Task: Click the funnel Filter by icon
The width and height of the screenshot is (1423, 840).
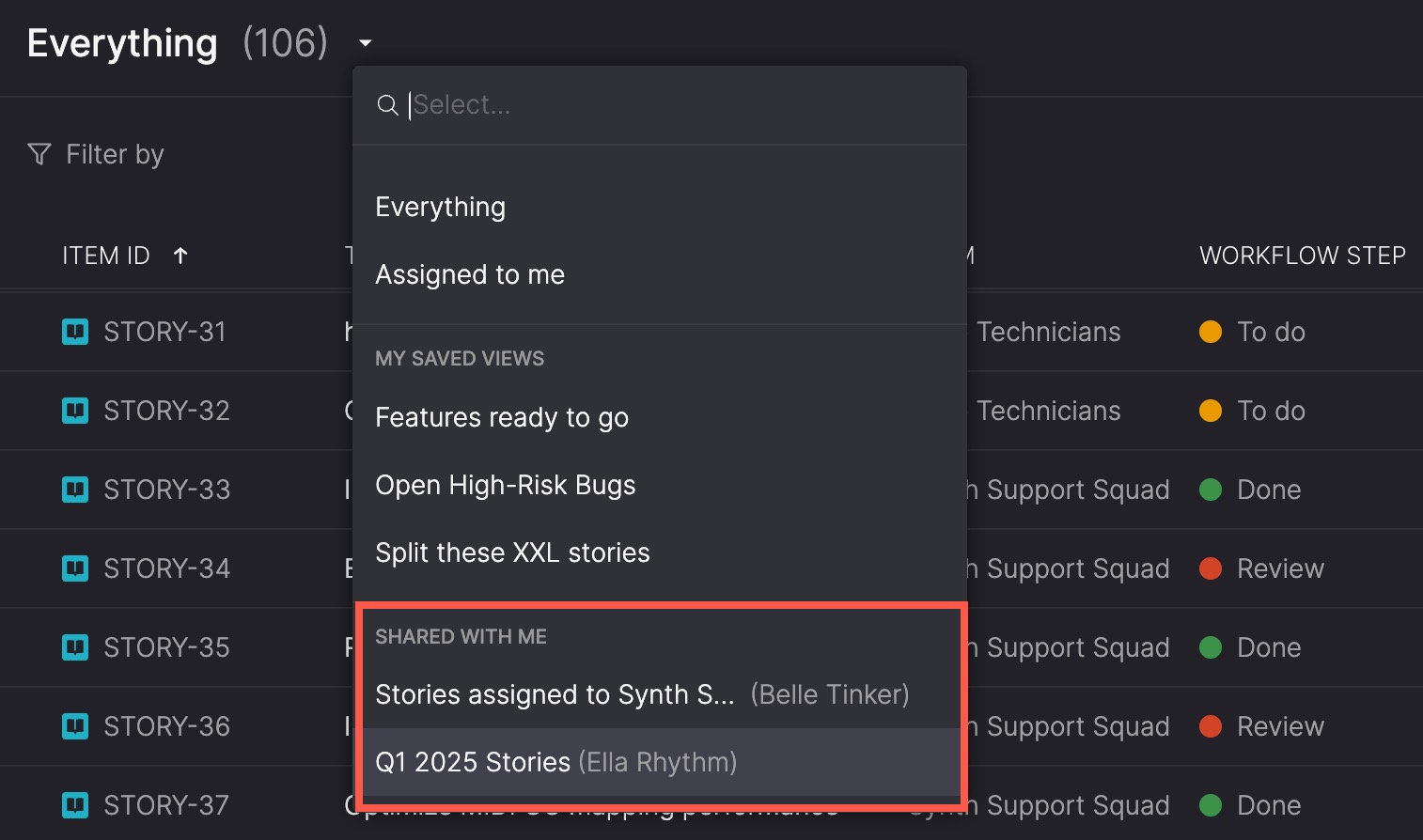Action: pyautogui.click(x=39, y=154)
